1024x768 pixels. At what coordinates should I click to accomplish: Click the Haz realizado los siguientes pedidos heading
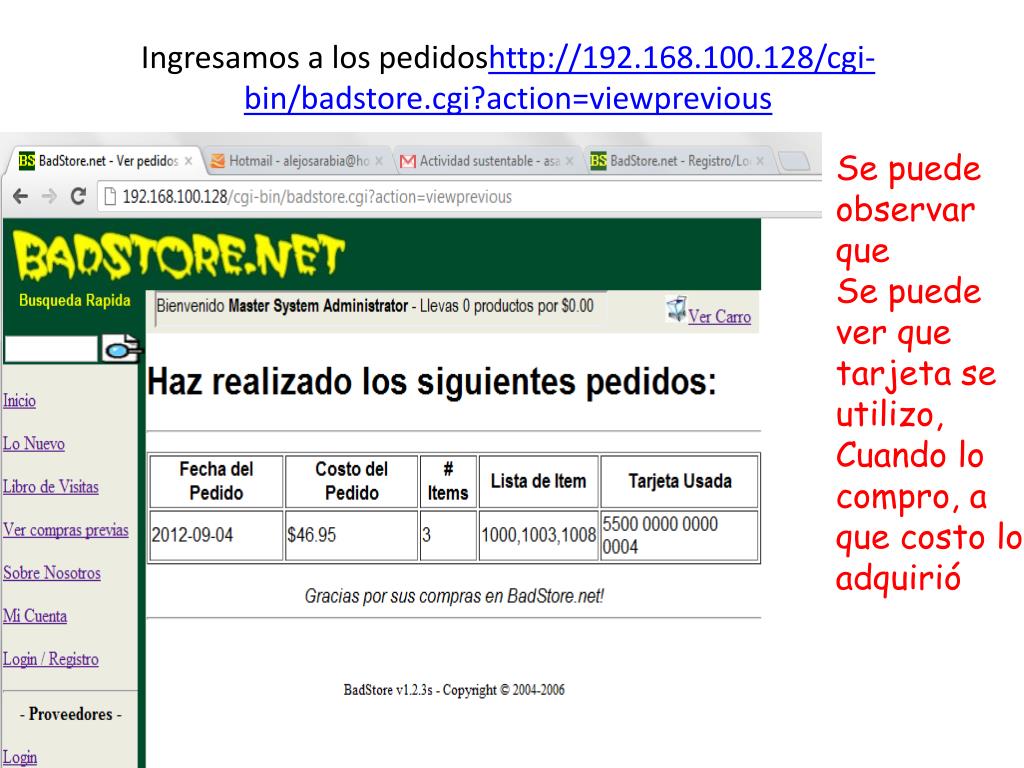[432, 381]
